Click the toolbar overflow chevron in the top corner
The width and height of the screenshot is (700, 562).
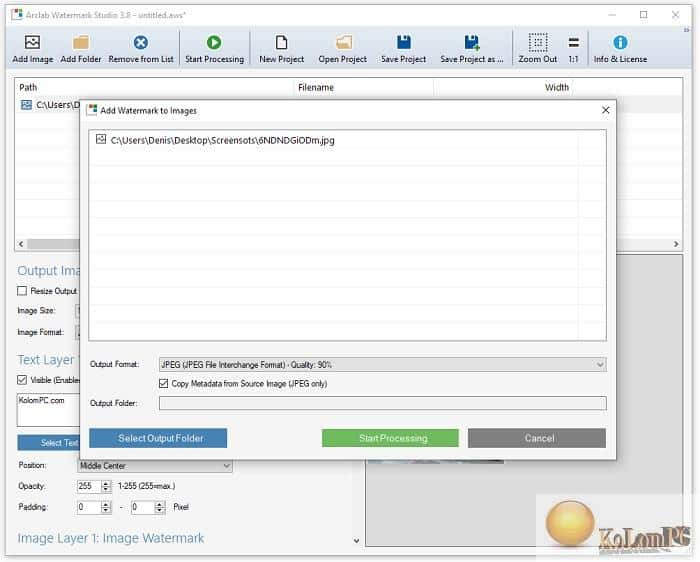coord(687,30)
